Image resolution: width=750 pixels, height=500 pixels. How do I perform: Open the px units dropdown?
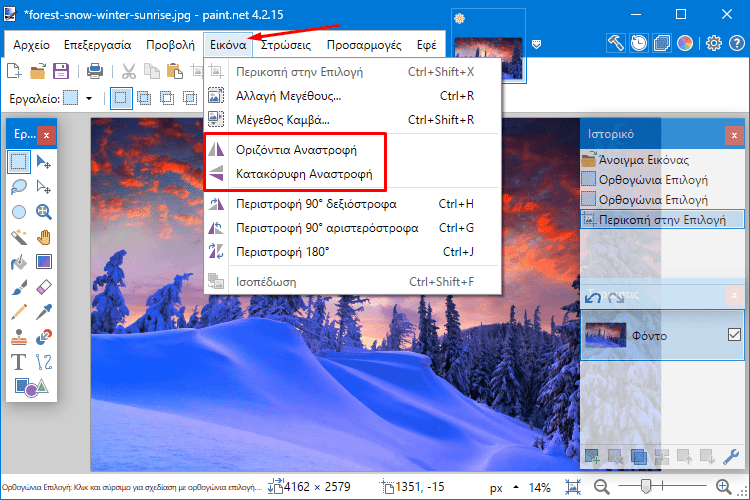click(503, 488)
